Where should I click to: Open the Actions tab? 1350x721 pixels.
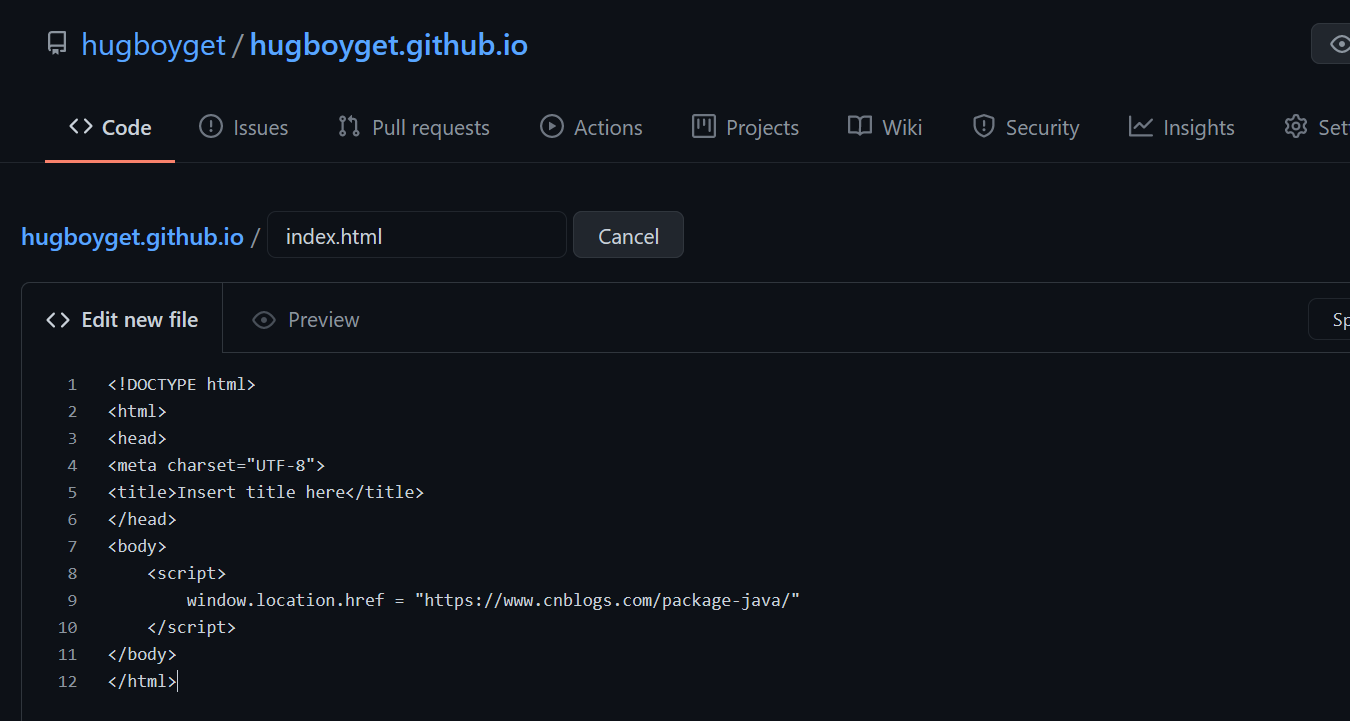[592, 127]
